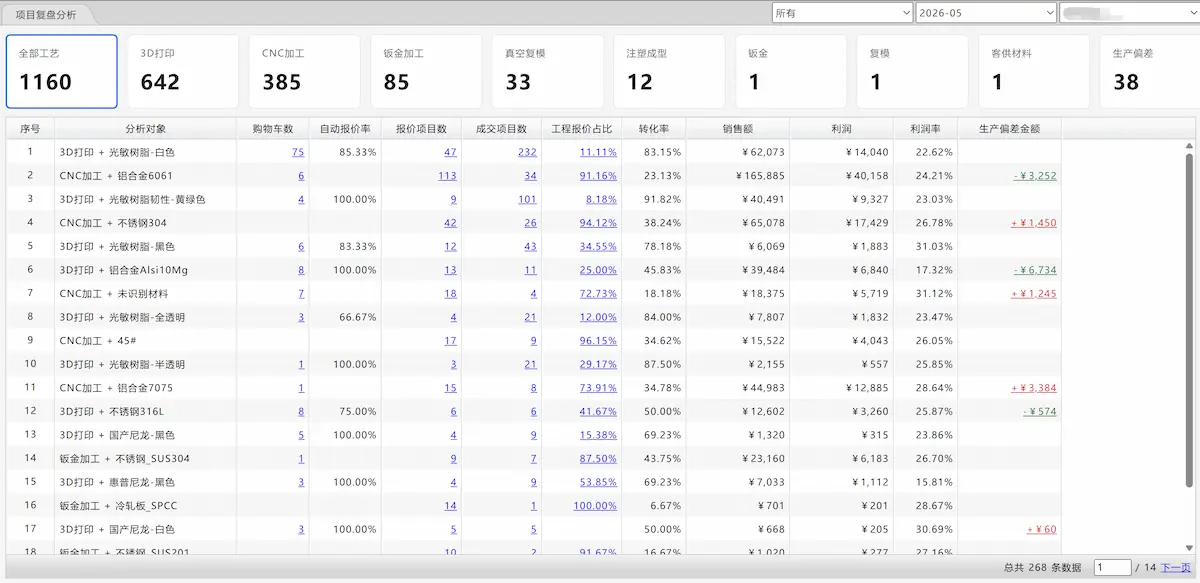Open the 11.11% engineering quote link
Screen dimensions: 1200x583
[598, 152]
